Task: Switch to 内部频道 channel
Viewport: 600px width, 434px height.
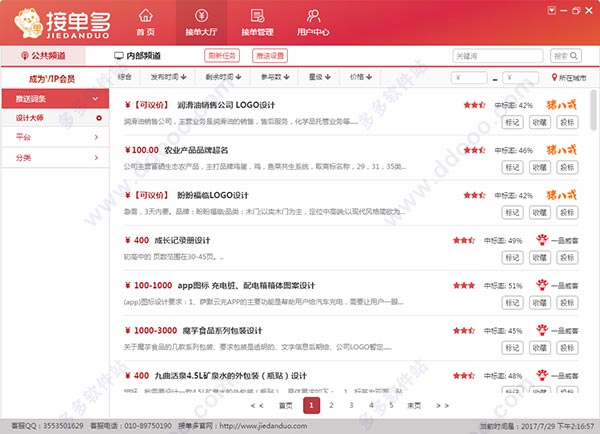Action: point(137,56)
